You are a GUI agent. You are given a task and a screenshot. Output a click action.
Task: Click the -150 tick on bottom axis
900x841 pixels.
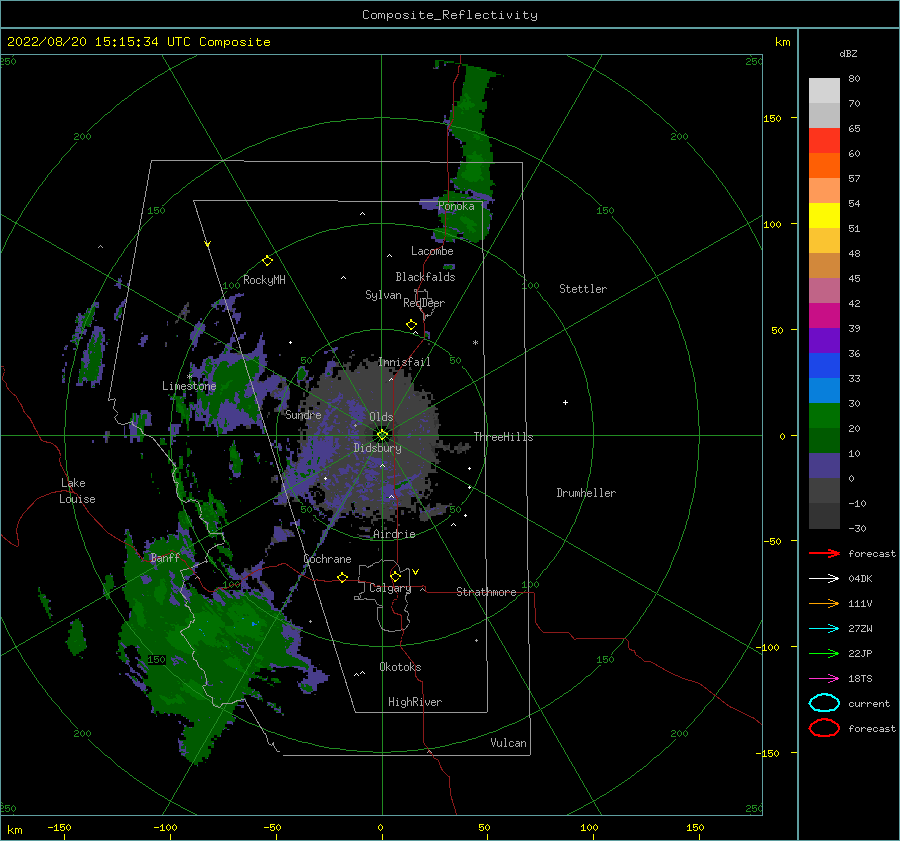59,828
